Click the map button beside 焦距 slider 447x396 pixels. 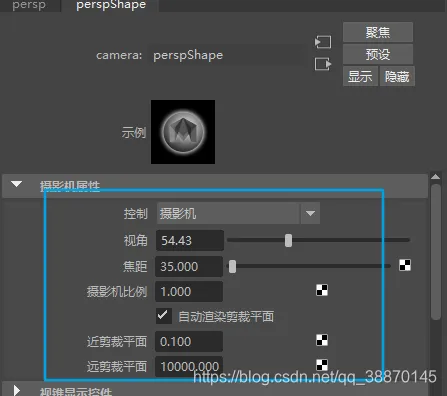[x=405, y=265]
